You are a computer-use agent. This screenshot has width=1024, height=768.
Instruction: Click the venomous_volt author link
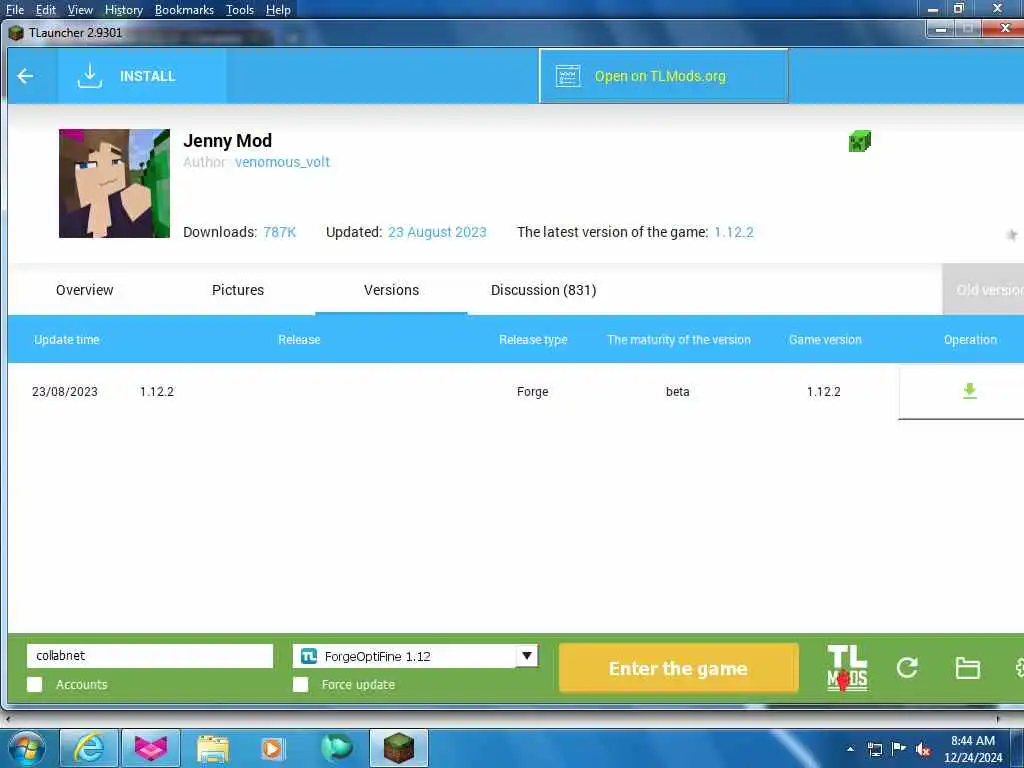click(282, 162)
